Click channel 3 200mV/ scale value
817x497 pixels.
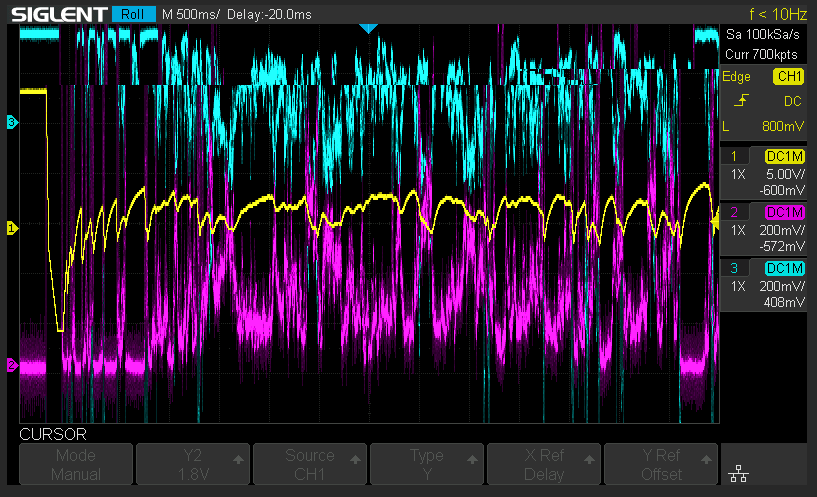(782, 287)
